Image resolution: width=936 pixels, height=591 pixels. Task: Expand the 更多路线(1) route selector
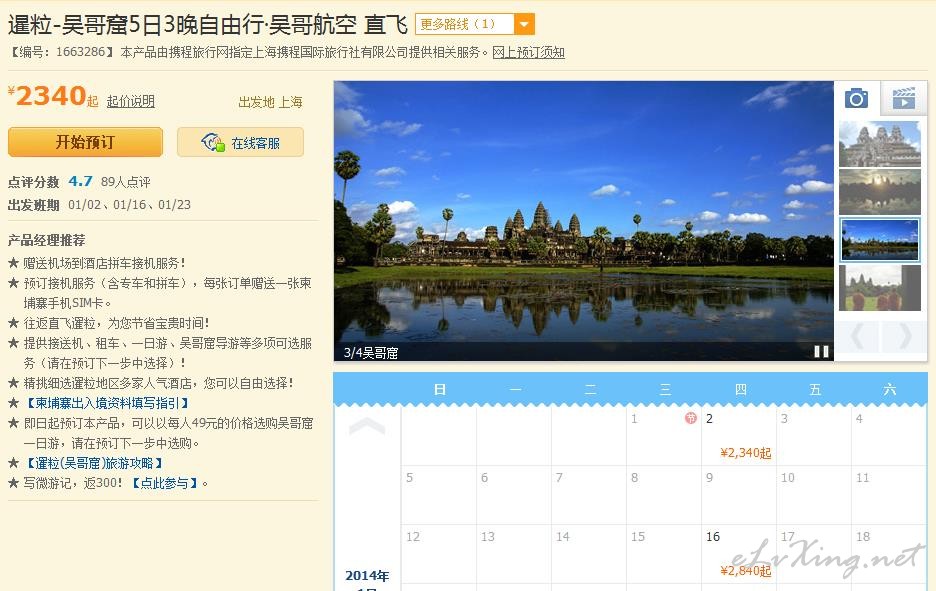click(x=475, y=24)
